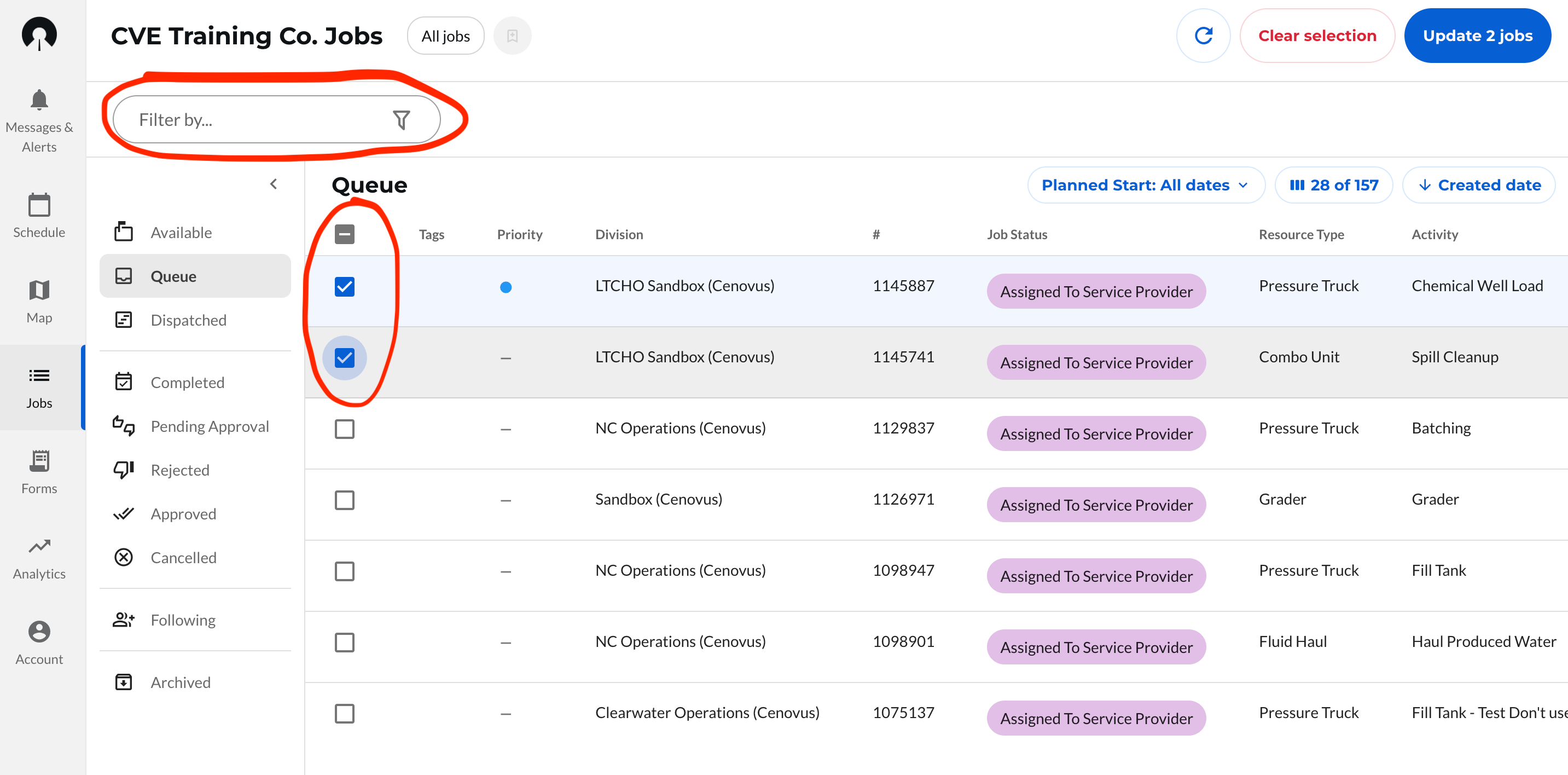Screen dimensions: 1568x775
Task: Collapse the jobs sidebar with chevron
Action: click(274, 184)
